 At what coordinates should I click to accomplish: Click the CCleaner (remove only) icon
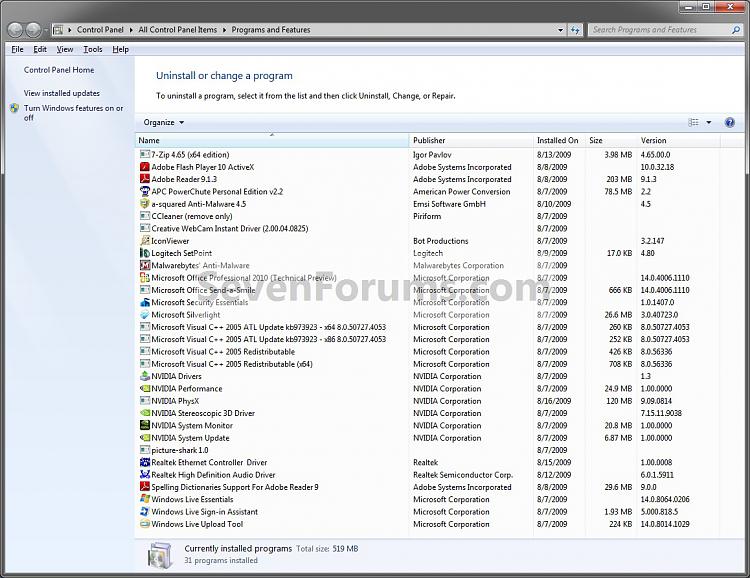[144, 216]
